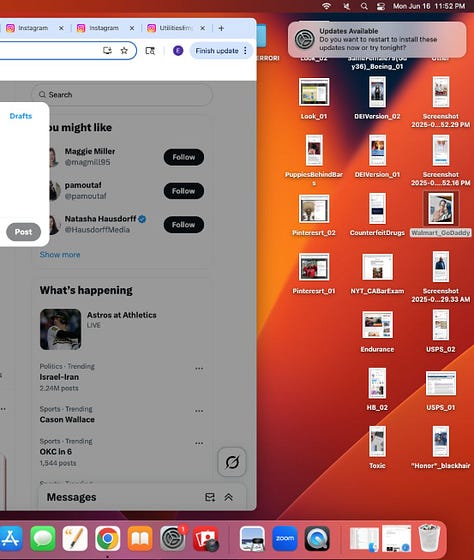Open Maggie Miller's profile name
This screenshot has width=474, height=560.
(90, 151)
